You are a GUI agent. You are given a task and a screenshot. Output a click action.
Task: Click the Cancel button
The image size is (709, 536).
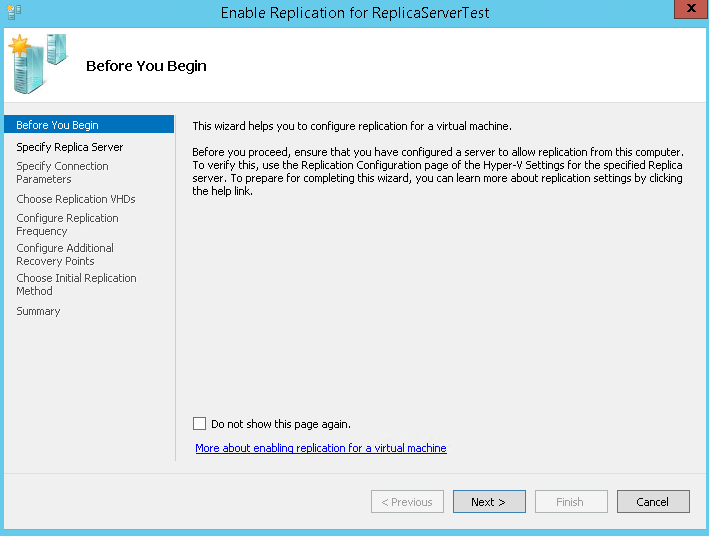[x=653, y=502]
